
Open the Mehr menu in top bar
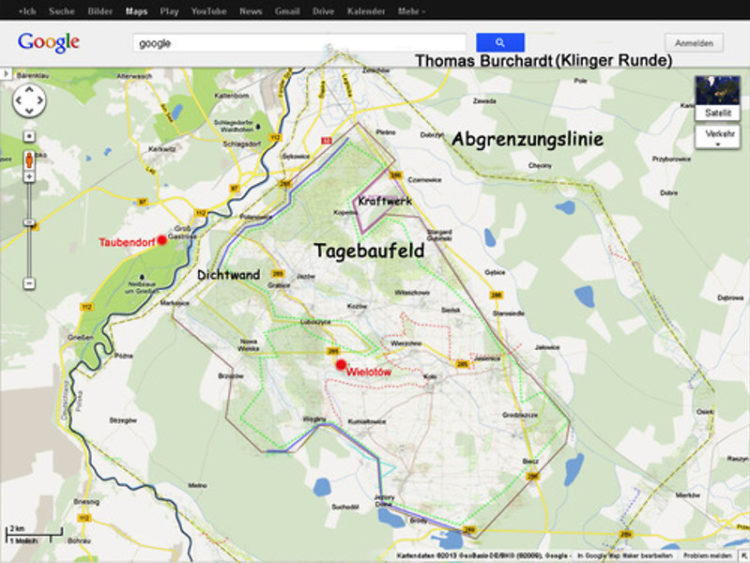[x=408, y=11]
